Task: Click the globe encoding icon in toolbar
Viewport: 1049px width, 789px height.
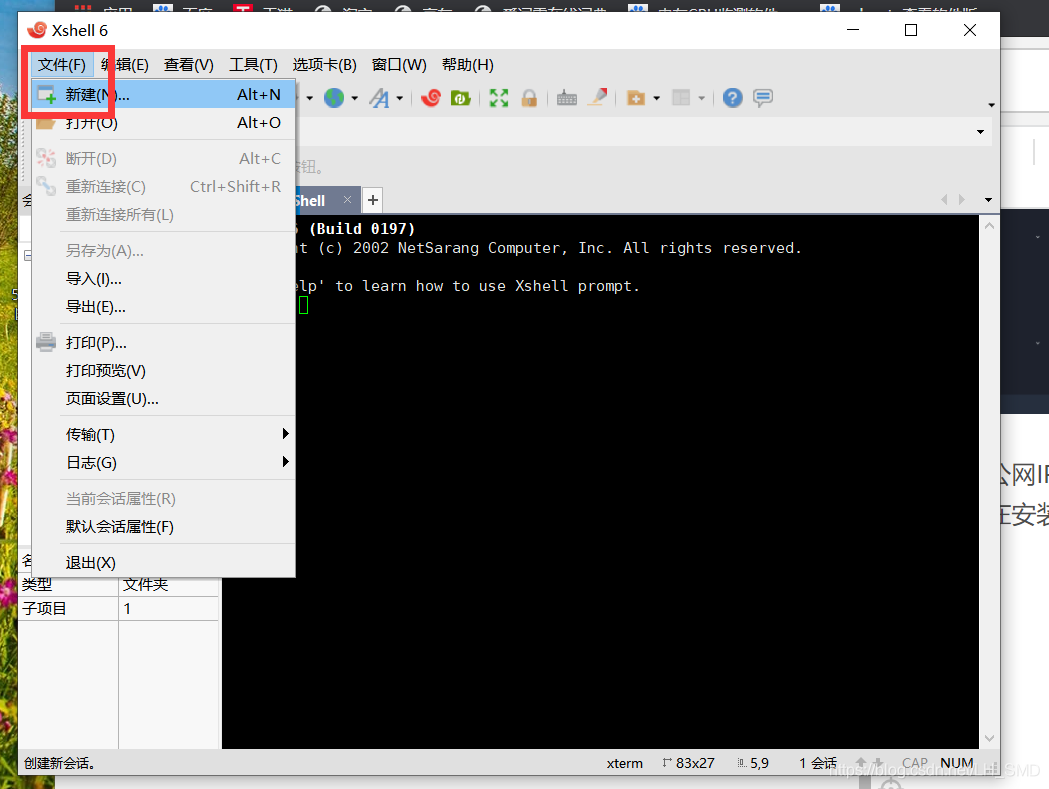Action: pos(334,98)
